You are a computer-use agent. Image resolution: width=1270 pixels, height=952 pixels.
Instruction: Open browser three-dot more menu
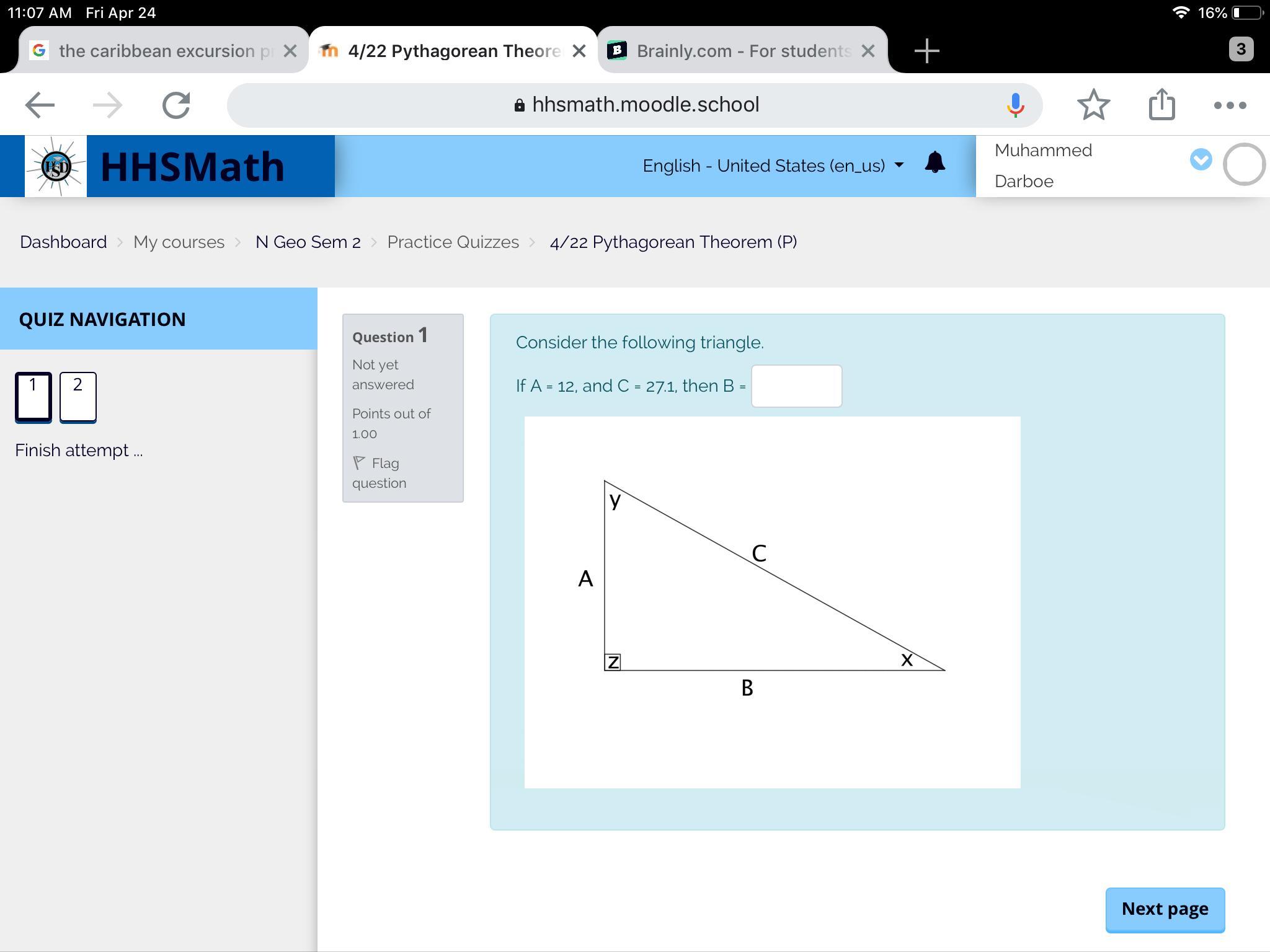[x=1230, y=105]
